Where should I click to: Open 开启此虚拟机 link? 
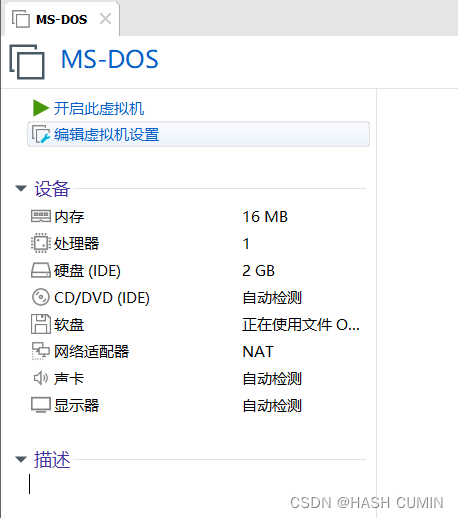coord(99,108)
